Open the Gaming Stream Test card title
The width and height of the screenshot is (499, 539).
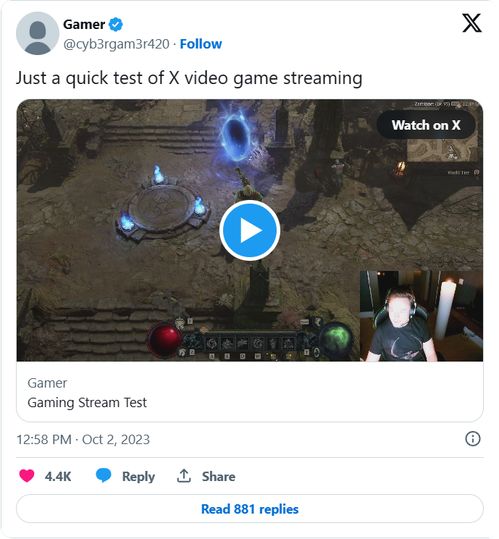87,402
